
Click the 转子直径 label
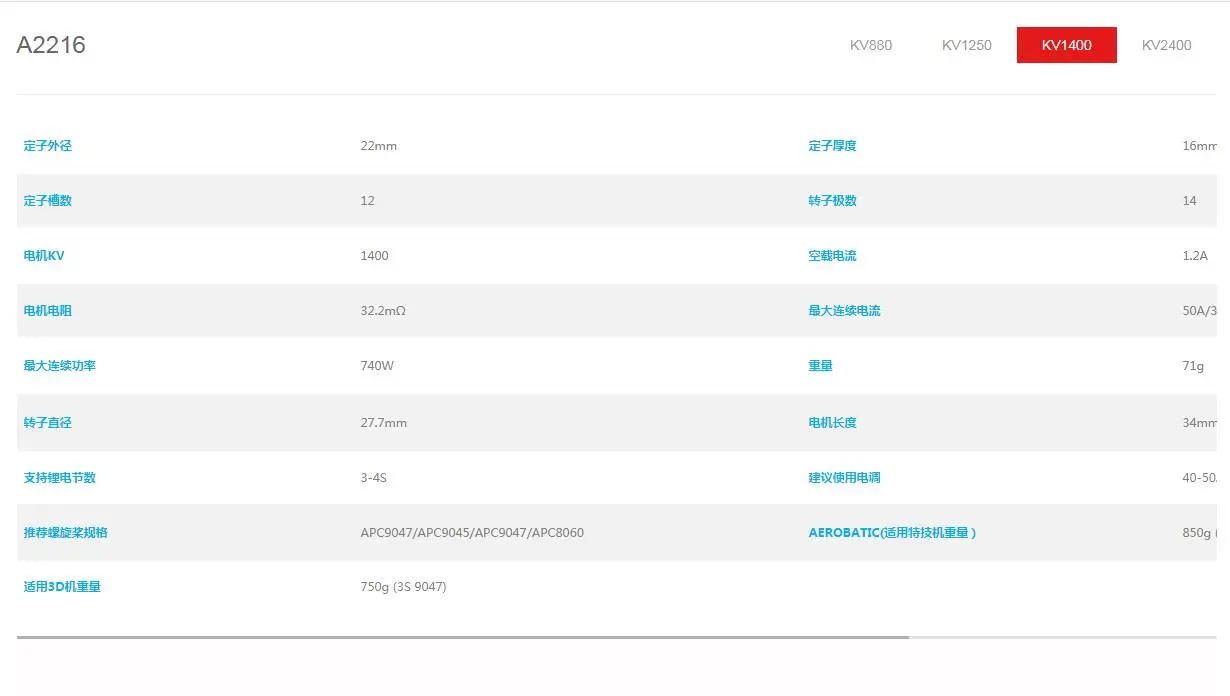click(48, 423)
